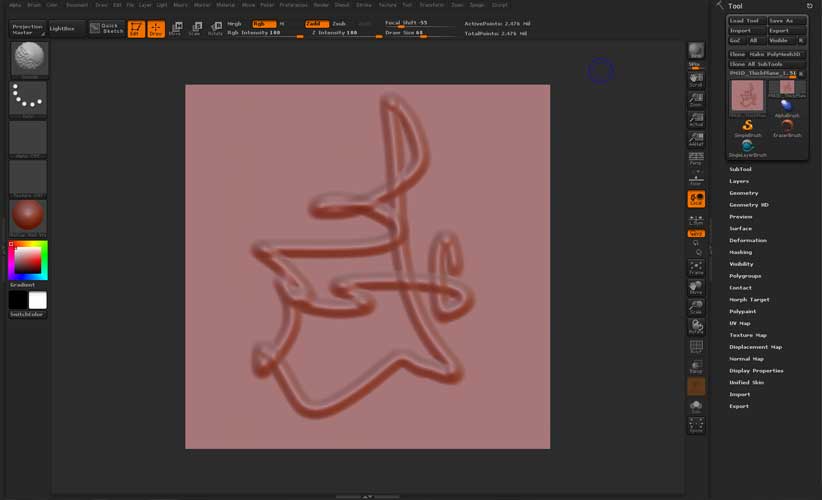Viewport: 822px width, 500px height.
Task: Click the Actual size icon
Action: 696,120
